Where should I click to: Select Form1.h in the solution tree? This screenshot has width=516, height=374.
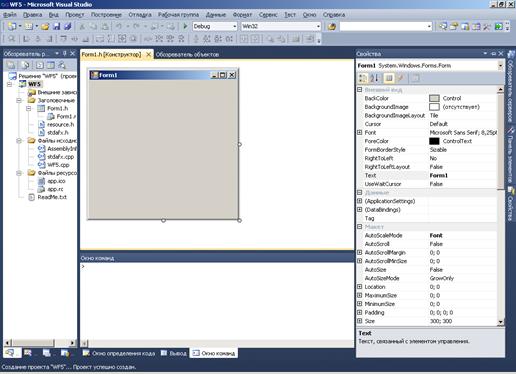pyautogui.click(x=57, y=108)
